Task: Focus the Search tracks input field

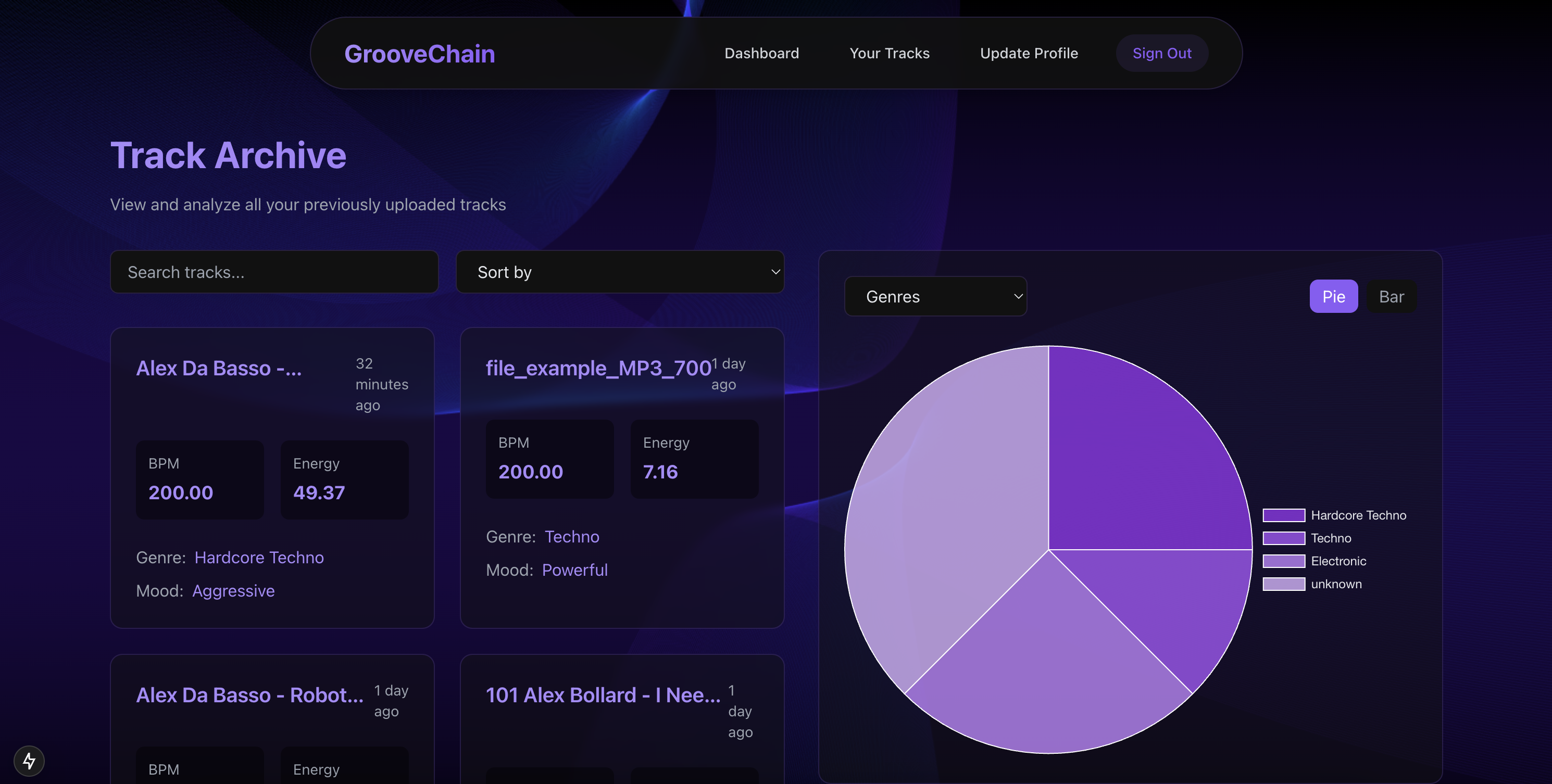Action: pos(274,272)
